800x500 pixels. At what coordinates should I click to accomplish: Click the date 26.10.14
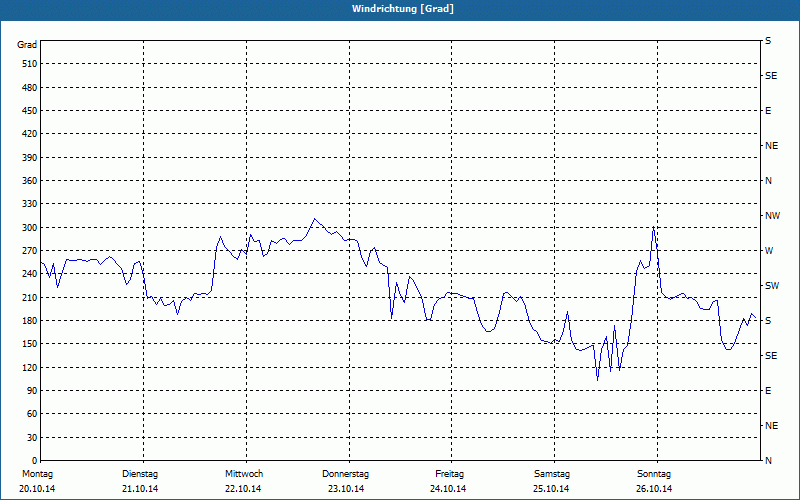pyautogui.click(x=654, y=489)
